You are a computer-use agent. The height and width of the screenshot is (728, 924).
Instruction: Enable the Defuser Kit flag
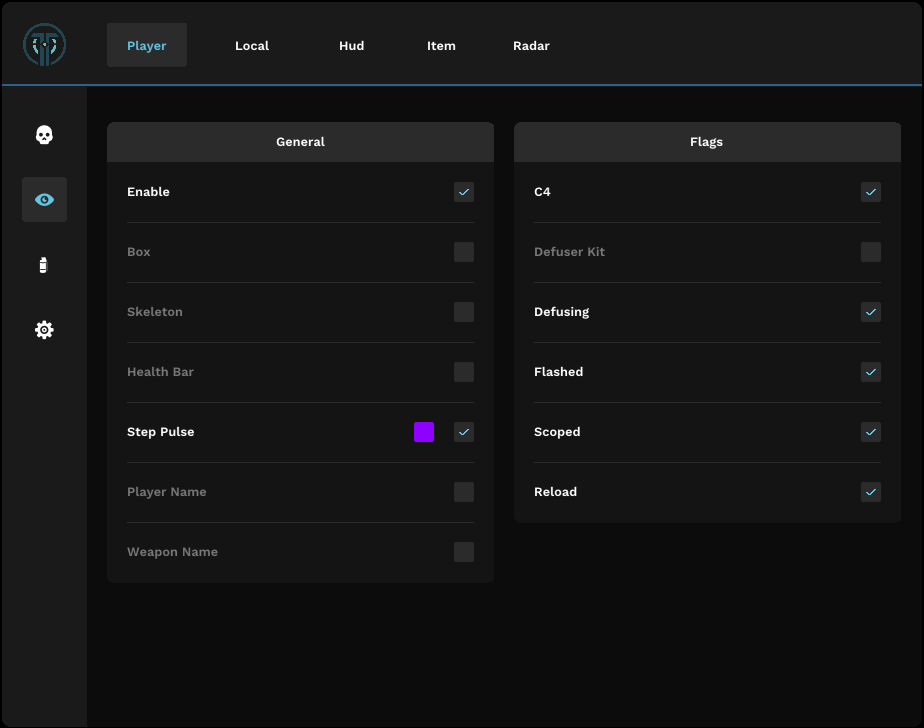870,252
